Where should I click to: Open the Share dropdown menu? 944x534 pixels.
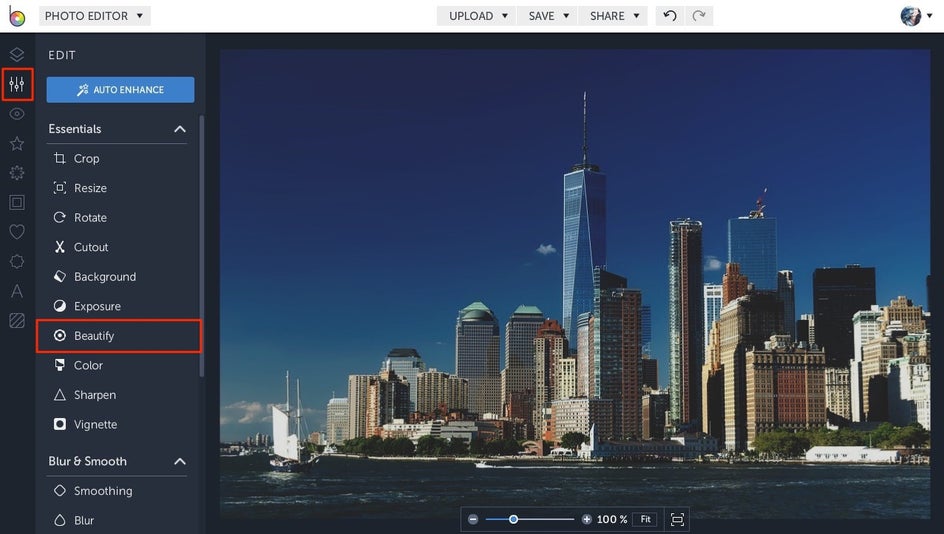[613, 16]
